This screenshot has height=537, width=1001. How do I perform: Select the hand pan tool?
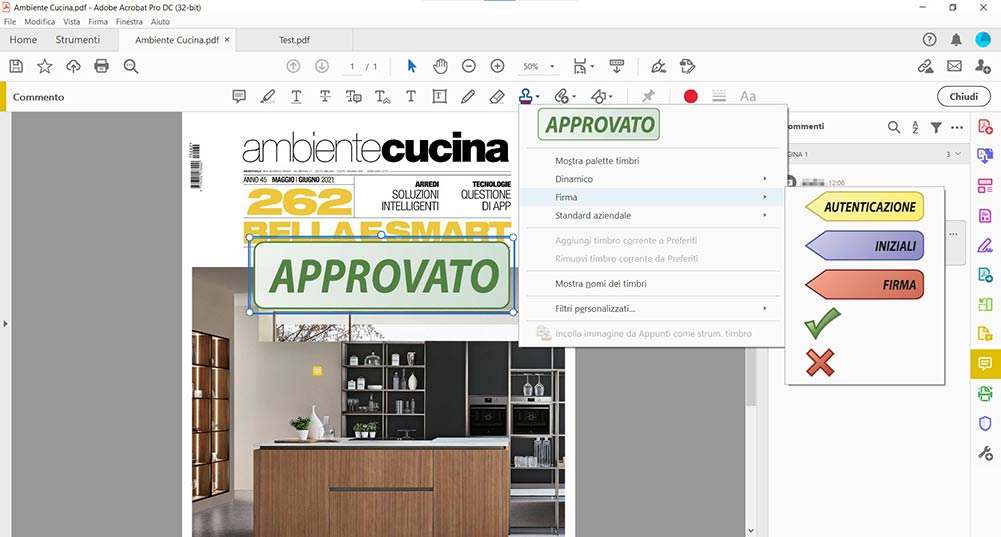point(440,66)
